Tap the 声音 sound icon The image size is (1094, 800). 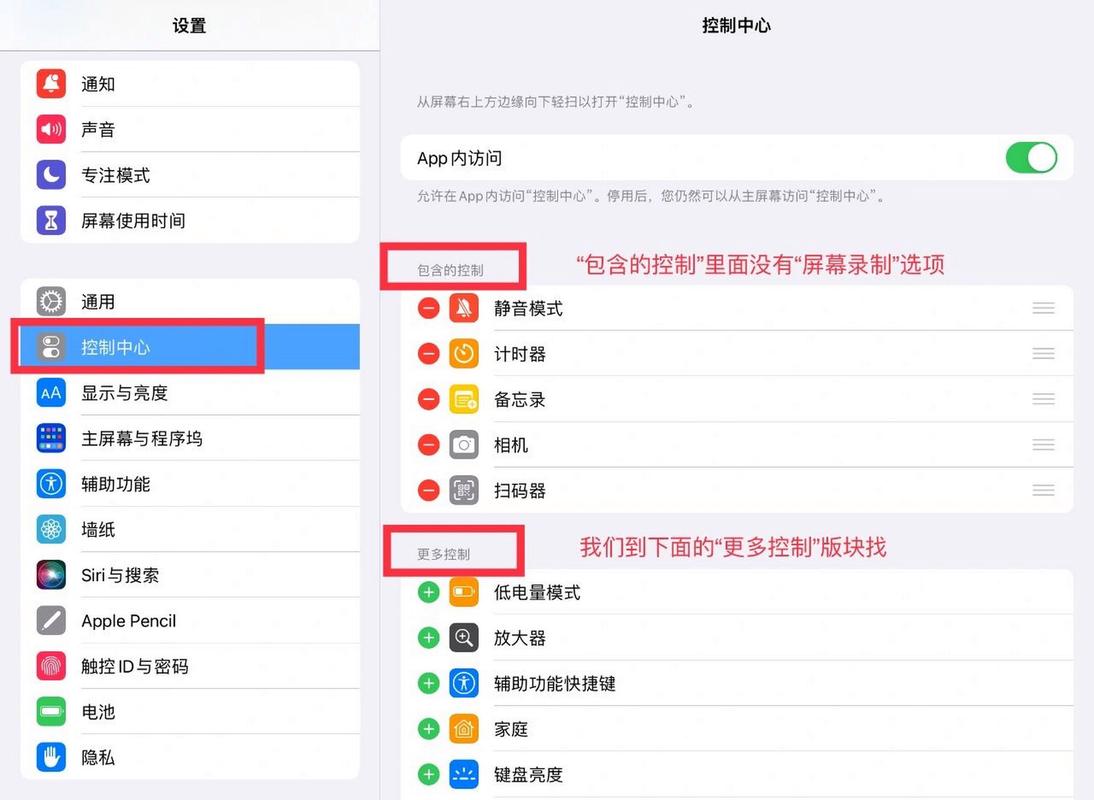point(51,129)
